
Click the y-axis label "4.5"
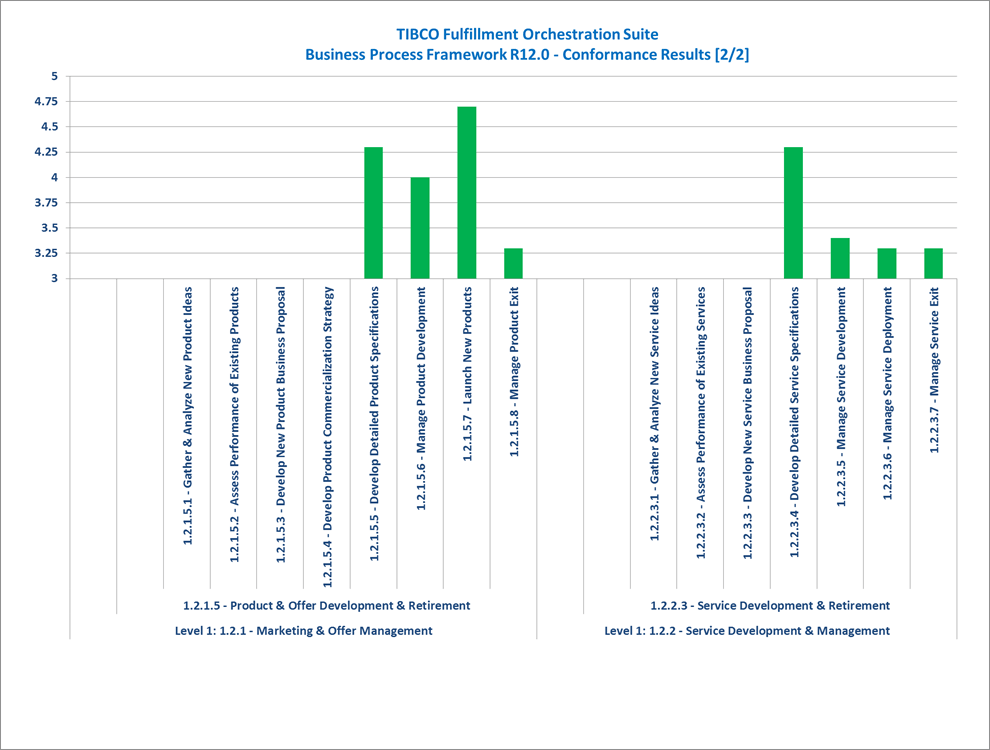pyautogui.click(x=49, y=127)
